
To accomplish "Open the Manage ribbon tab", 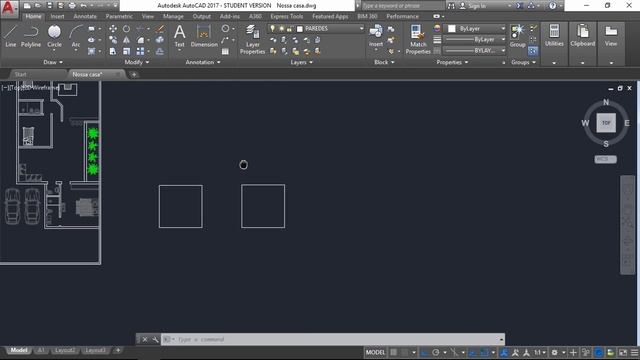I will tap(173, 16).
